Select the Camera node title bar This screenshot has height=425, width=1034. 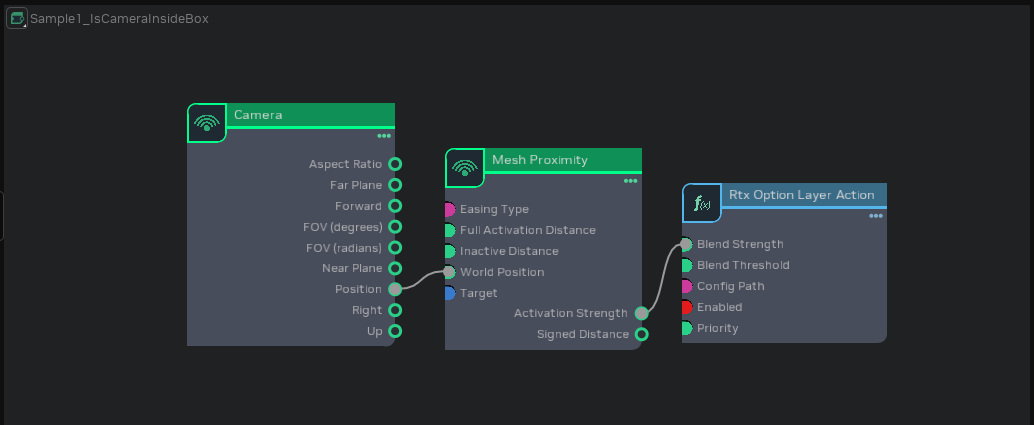coord(310,115)
